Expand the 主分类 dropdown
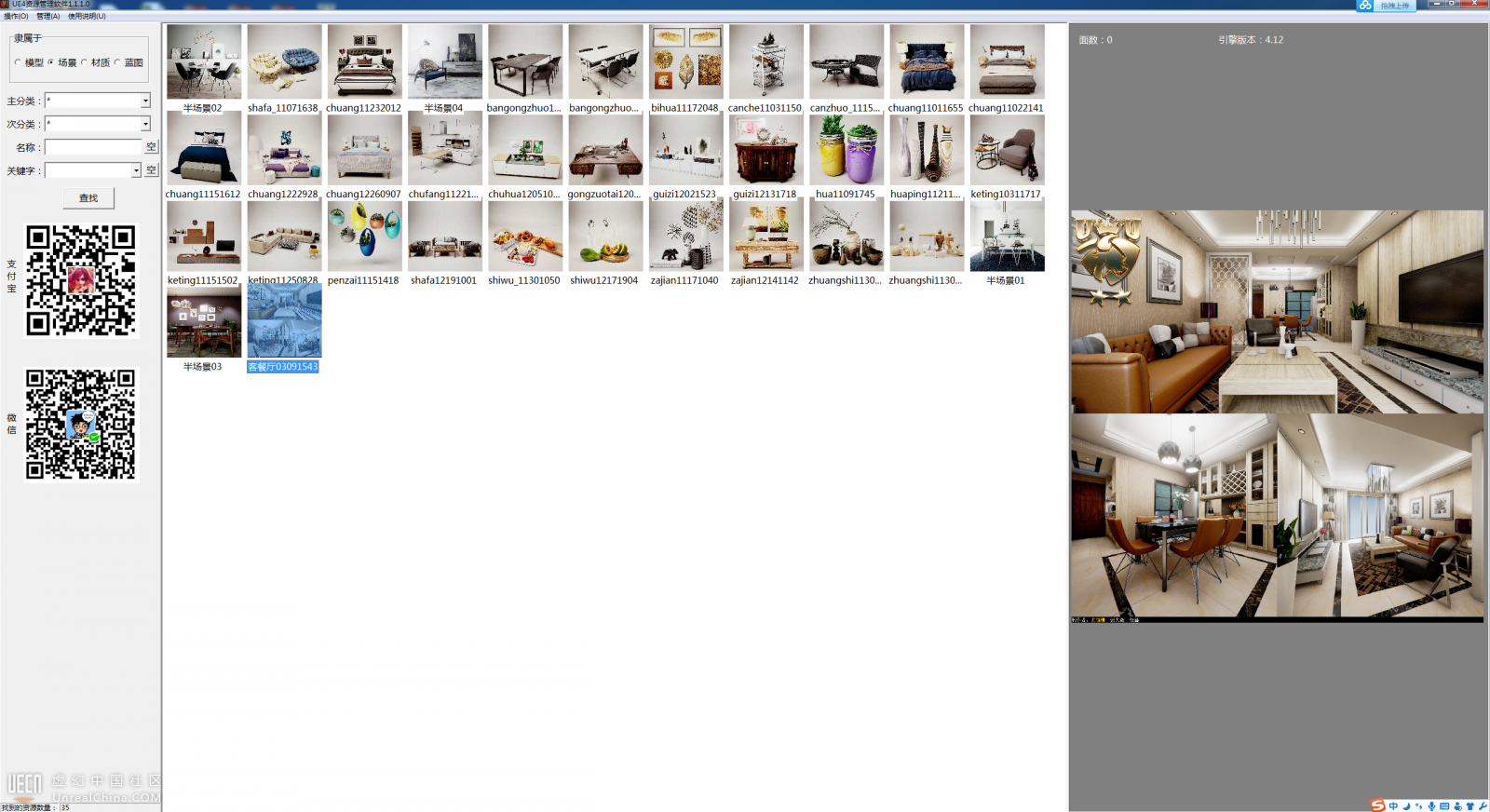 [x=145, y=101]
